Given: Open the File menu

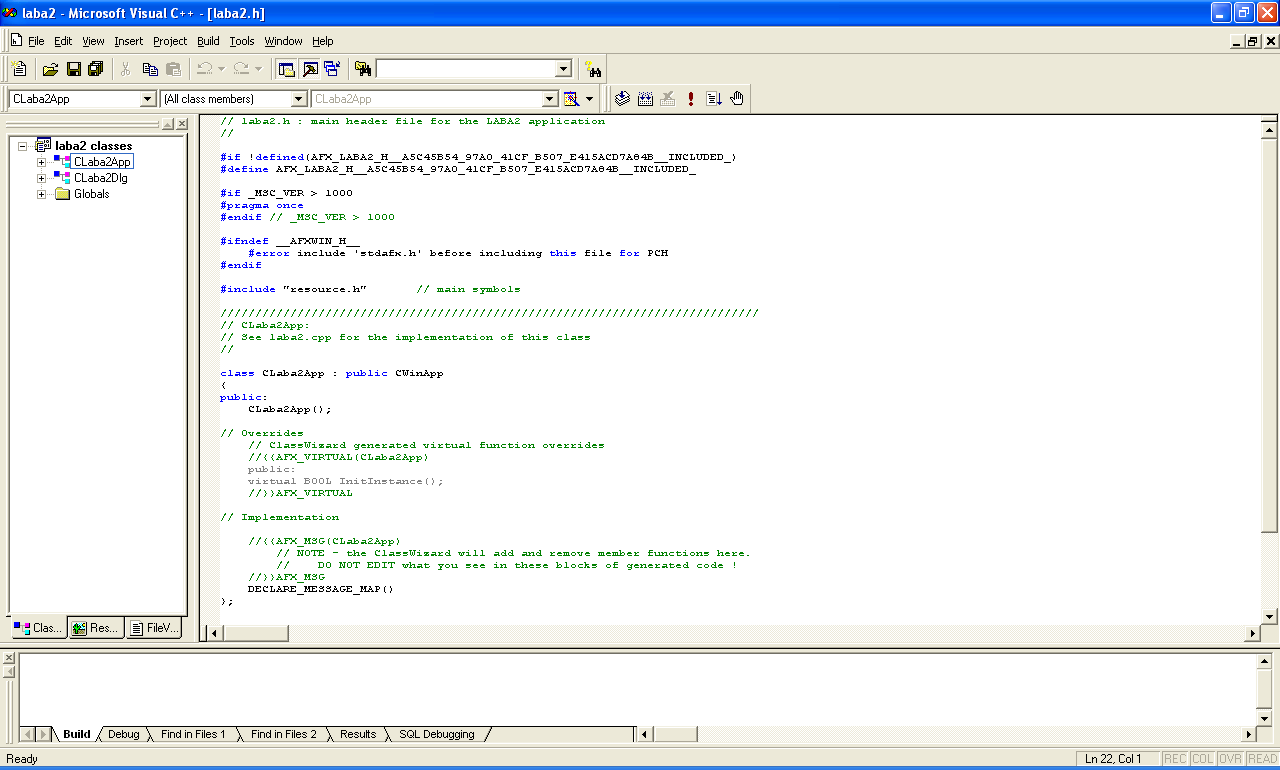Looking at the screenshot, I should click(36, 41).
